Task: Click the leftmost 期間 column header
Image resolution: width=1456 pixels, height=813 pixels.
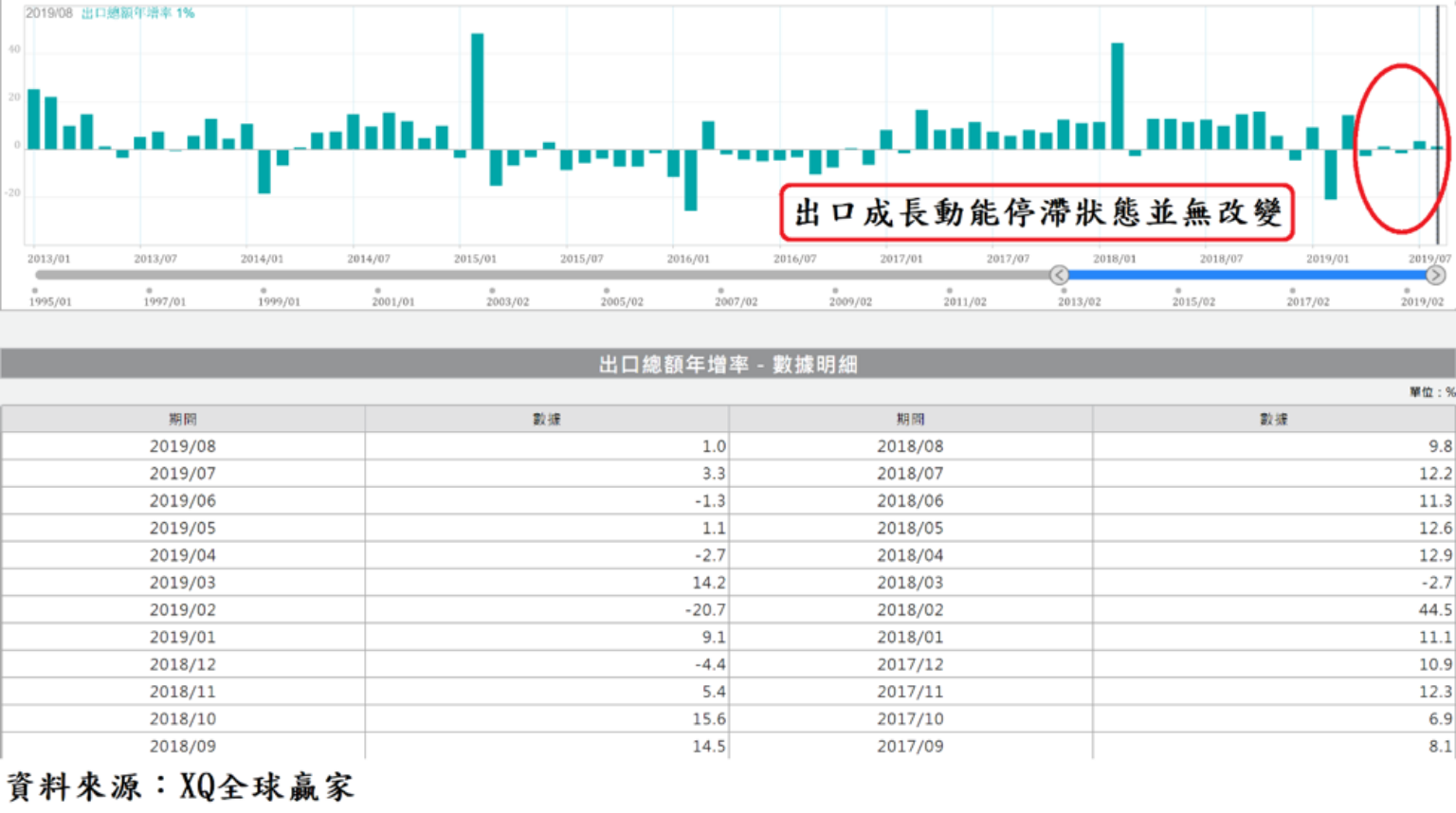Action: (x=183, y=419)
